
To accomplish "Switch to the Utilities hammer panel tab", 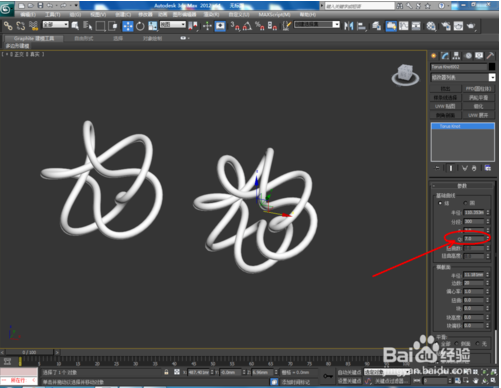I will (x=490, y=56).
